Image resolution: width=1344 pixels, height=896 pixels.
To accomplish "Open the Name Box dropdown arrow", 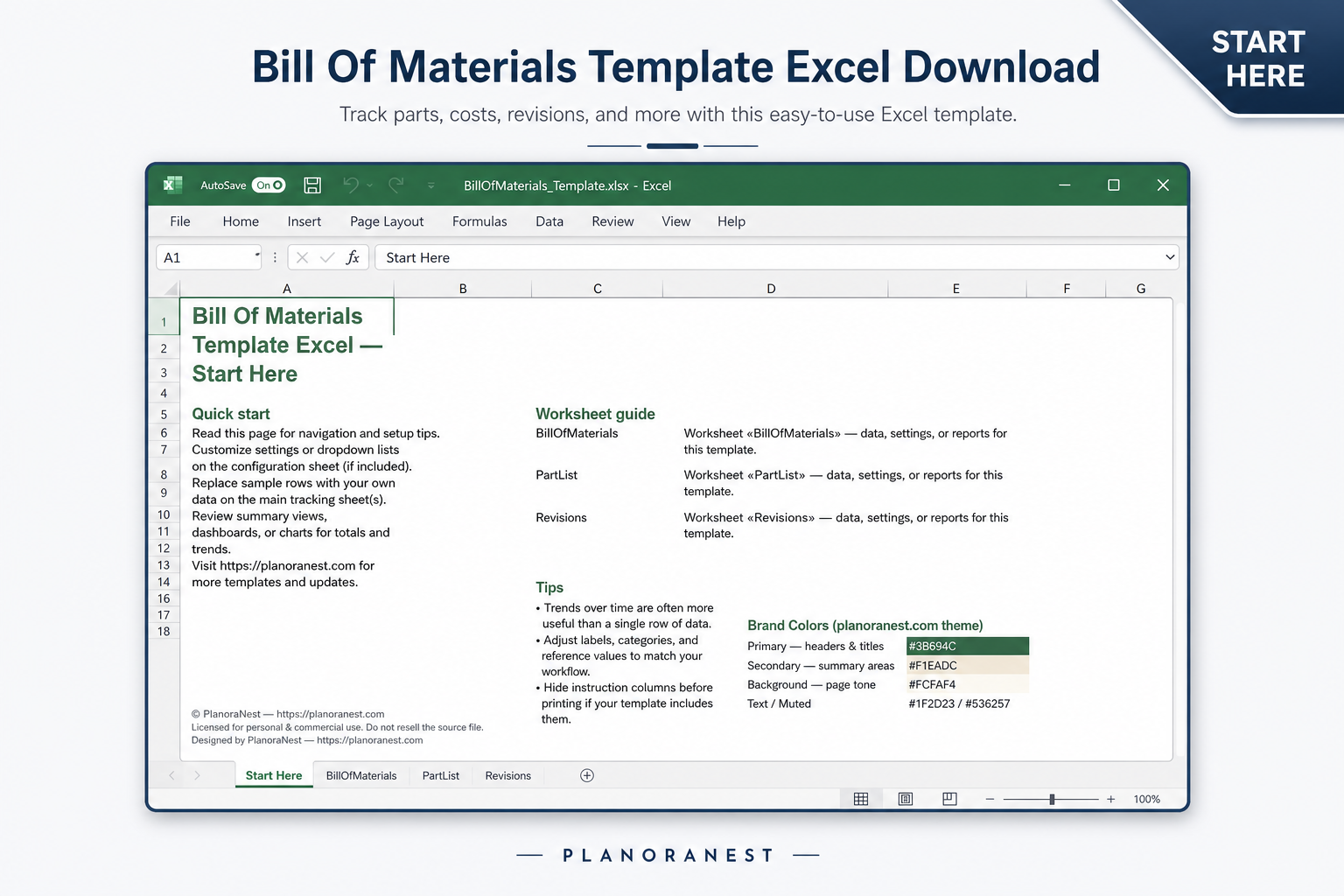I will click(257, 255).
